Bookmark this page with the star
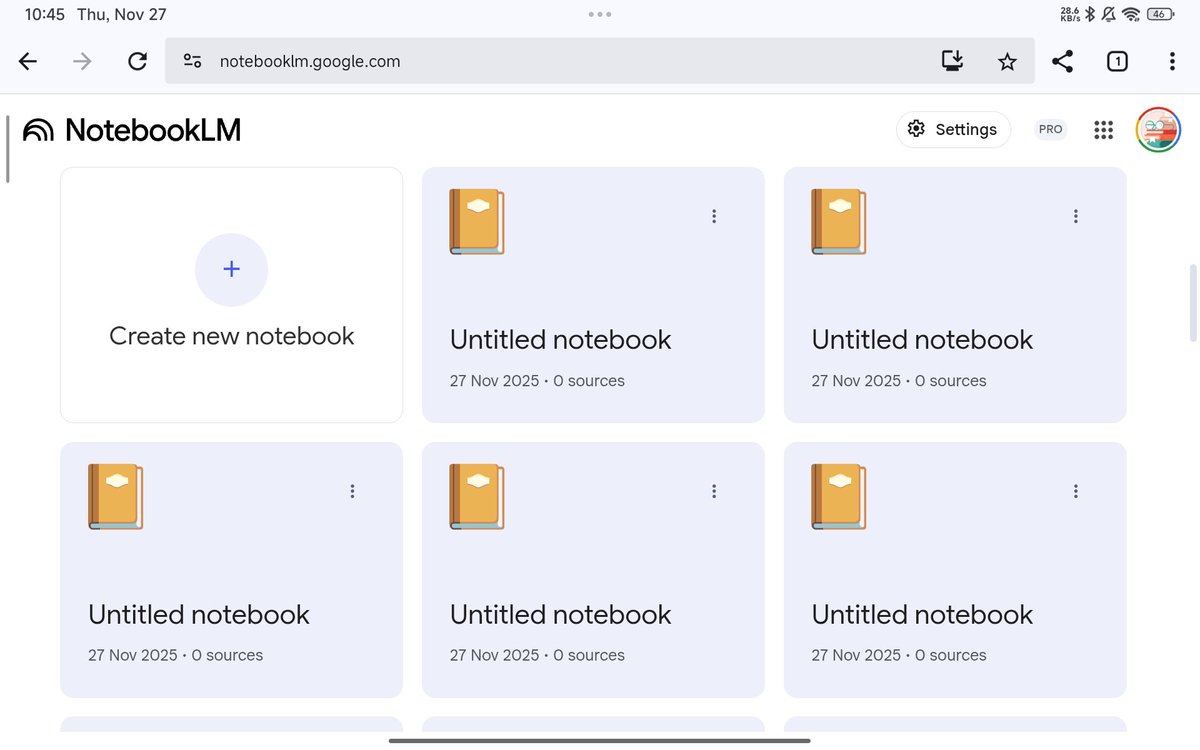The width and height of the screenshot is (1200, 750). [x=1007, y=61]
